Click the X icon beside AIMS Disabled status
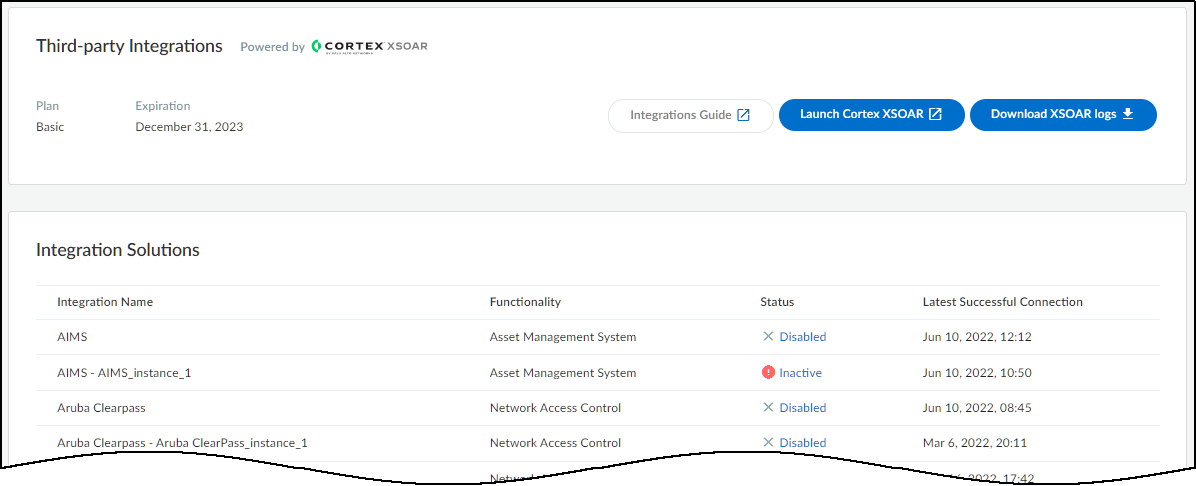This screenshot has width=1196, height=486. click(x=768, y=337)
